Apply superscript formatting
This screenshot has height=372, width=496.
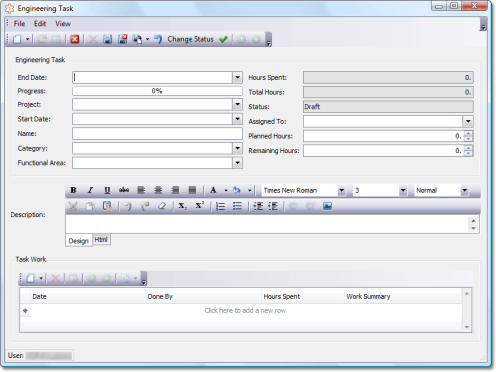point(199,206)
